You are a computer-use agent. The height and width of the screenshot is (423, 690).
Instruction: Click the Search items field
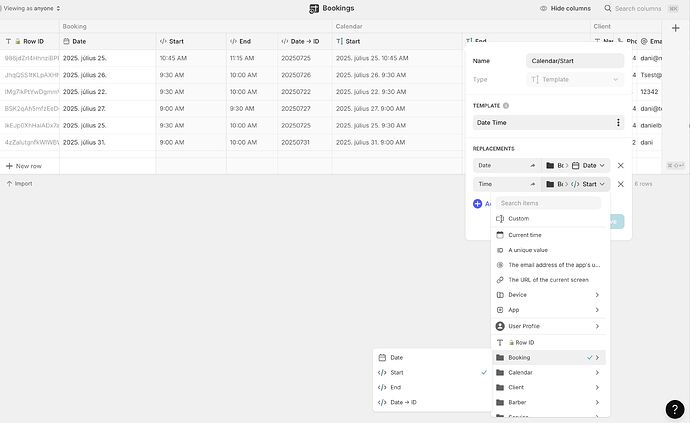(548, 203)
